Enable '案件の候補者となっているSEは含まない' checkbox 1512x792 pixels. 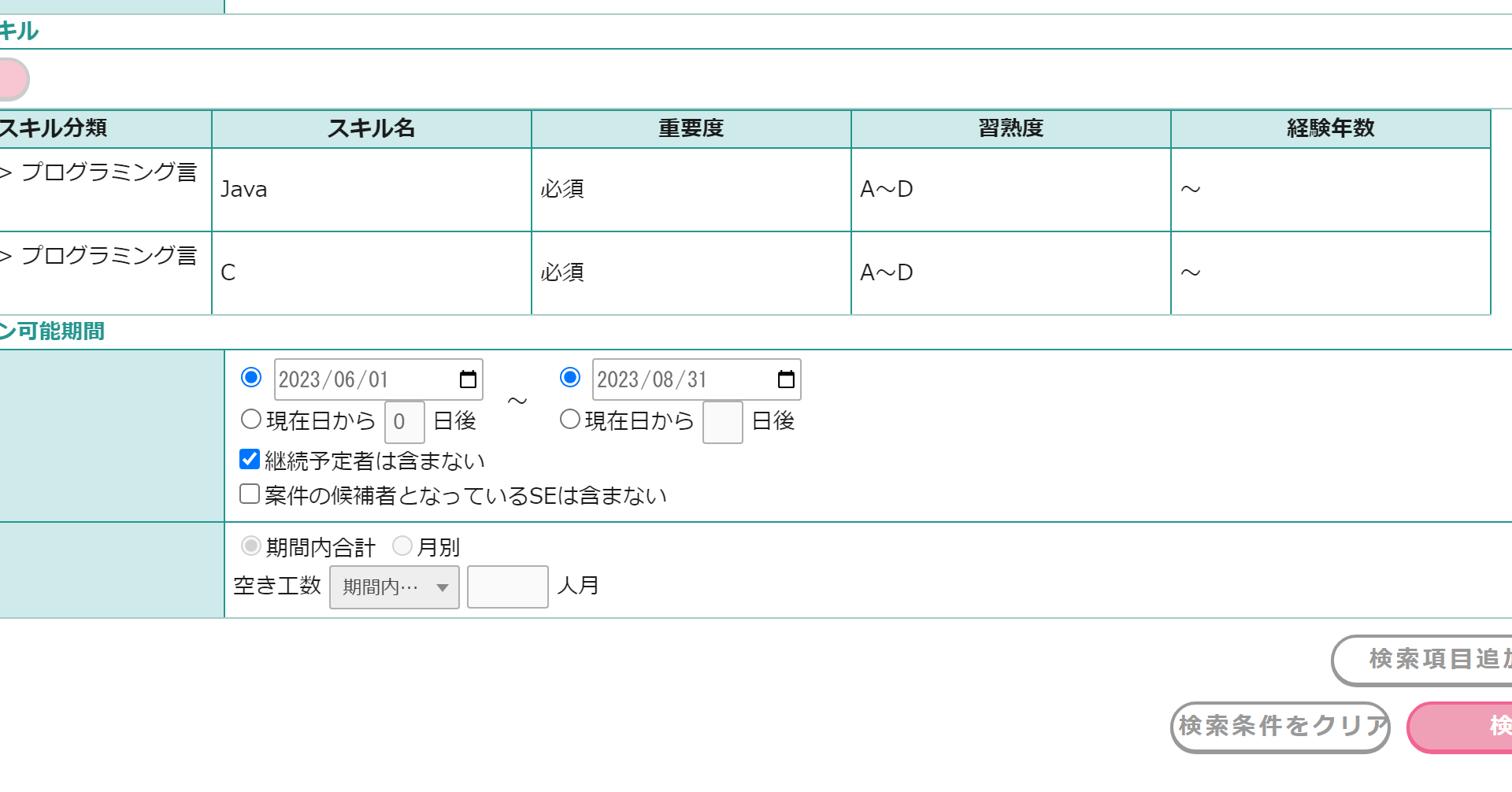(x=250, y=494)
